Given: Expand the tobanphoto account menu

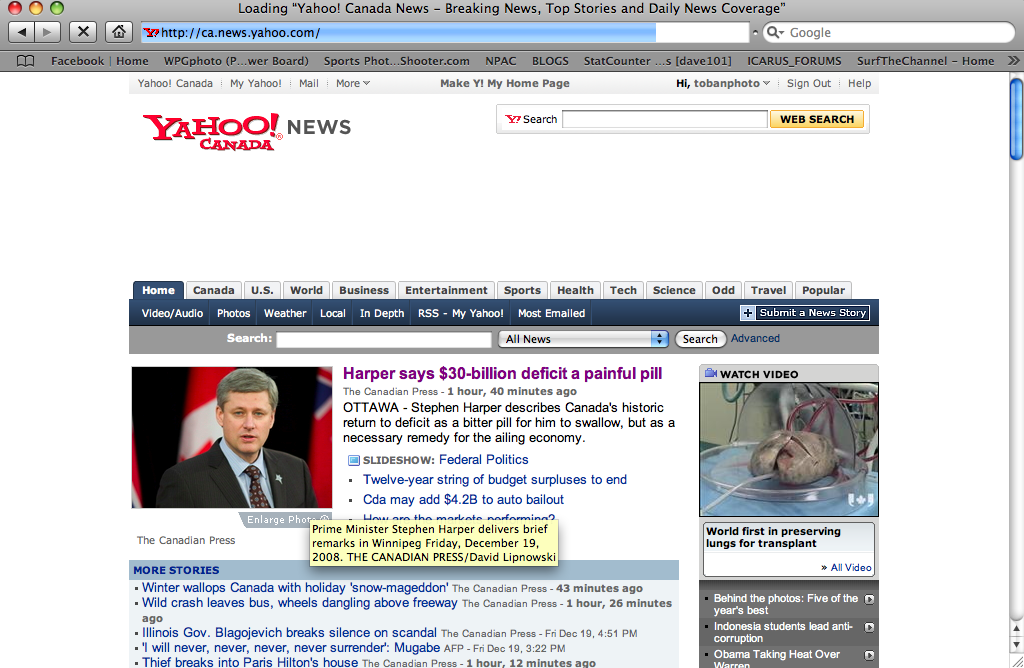Looking at the screenshot, I should (x=731, y=83).
